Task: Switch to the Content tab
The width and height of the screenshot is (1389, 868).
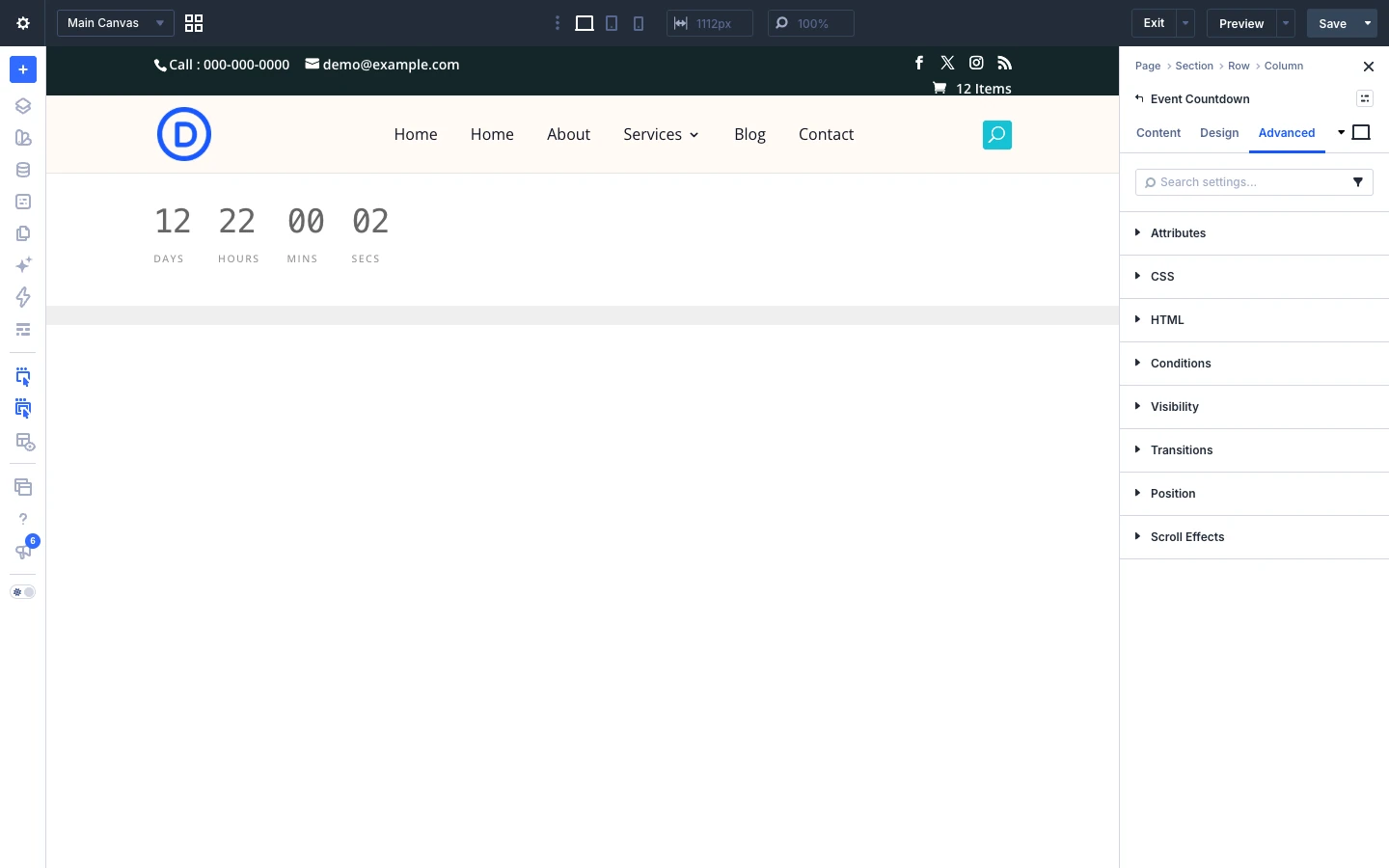Action: pos(1158,133)
